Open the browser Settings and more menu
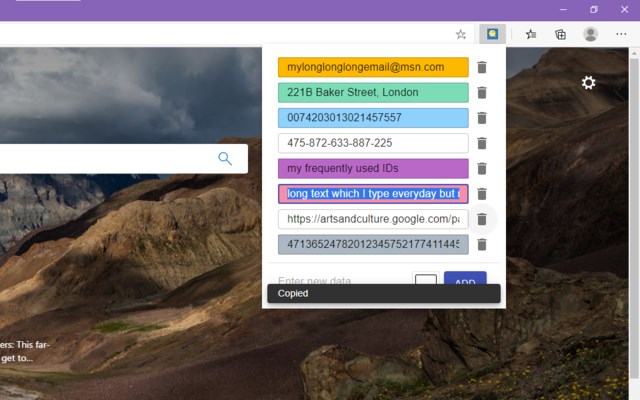Image resolution: width=640 pixels, height=400 pixels. (621, 34)
